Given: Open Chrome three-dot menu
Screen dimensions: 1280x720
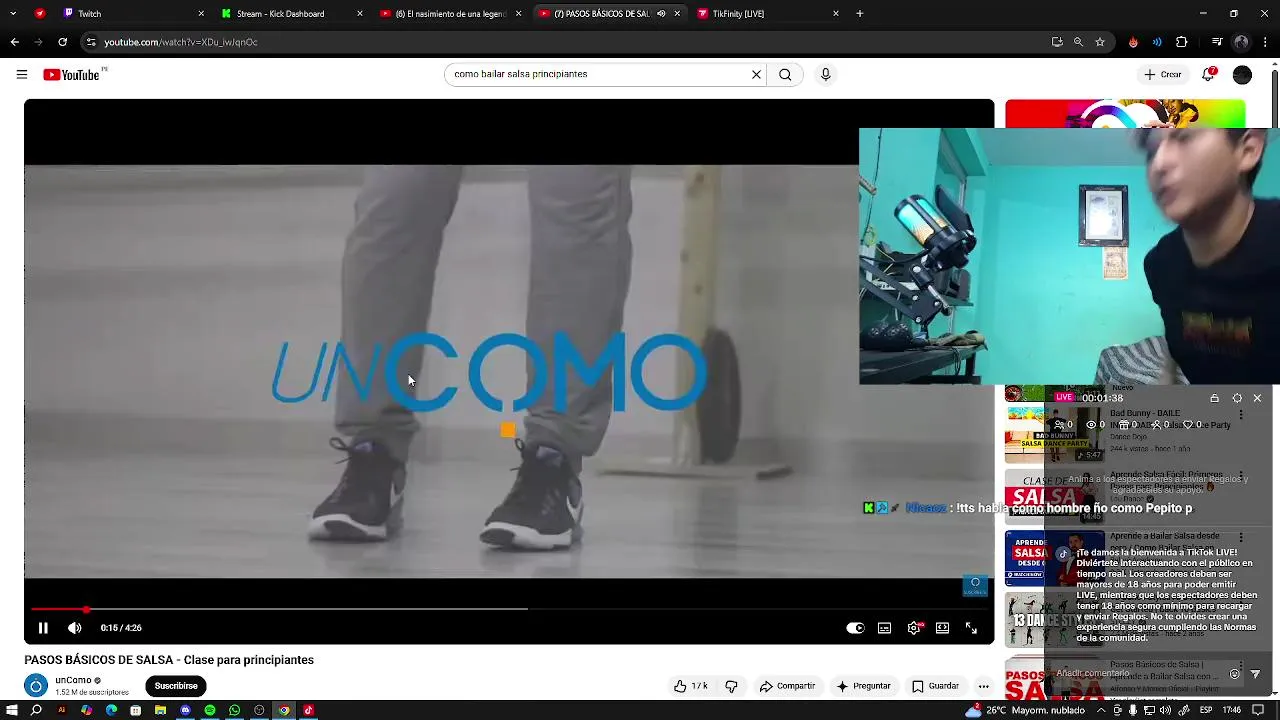Looking at the screenshot, I should click(x=1266, y=42).
